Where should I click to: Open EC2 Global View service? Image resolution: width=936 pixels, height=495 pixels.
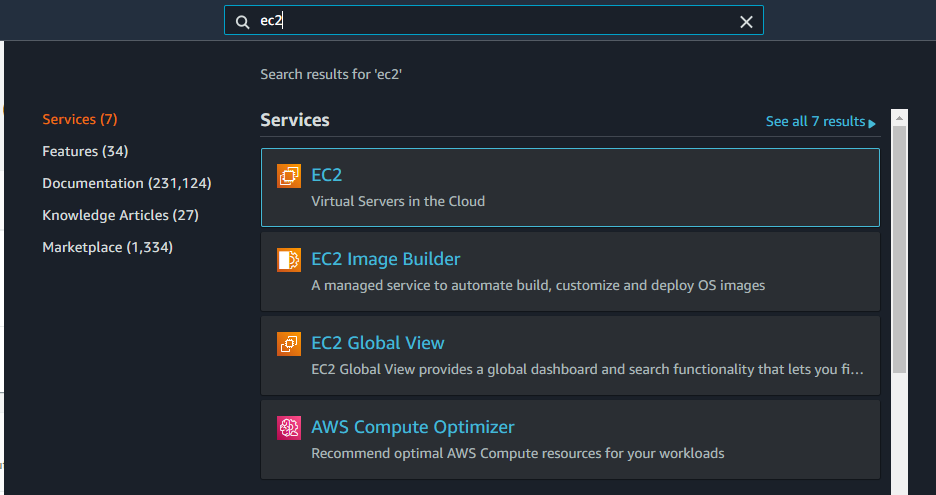tap(378, 343)
